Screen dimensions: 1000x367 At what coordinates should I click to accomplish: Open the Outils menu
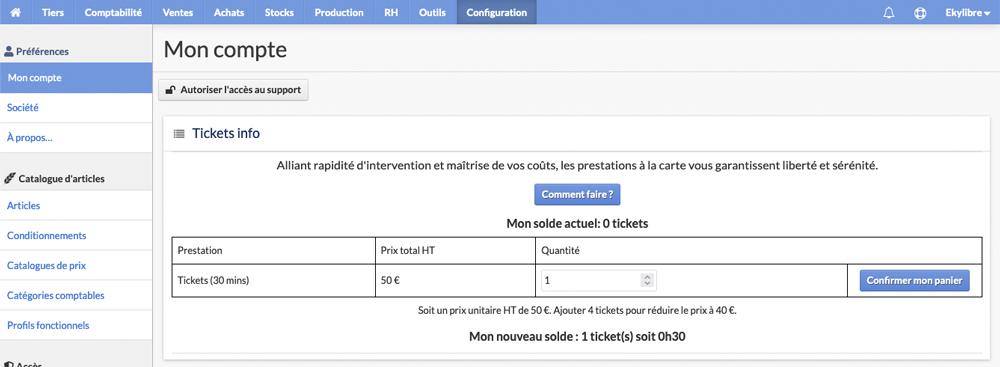coord(432,12)
